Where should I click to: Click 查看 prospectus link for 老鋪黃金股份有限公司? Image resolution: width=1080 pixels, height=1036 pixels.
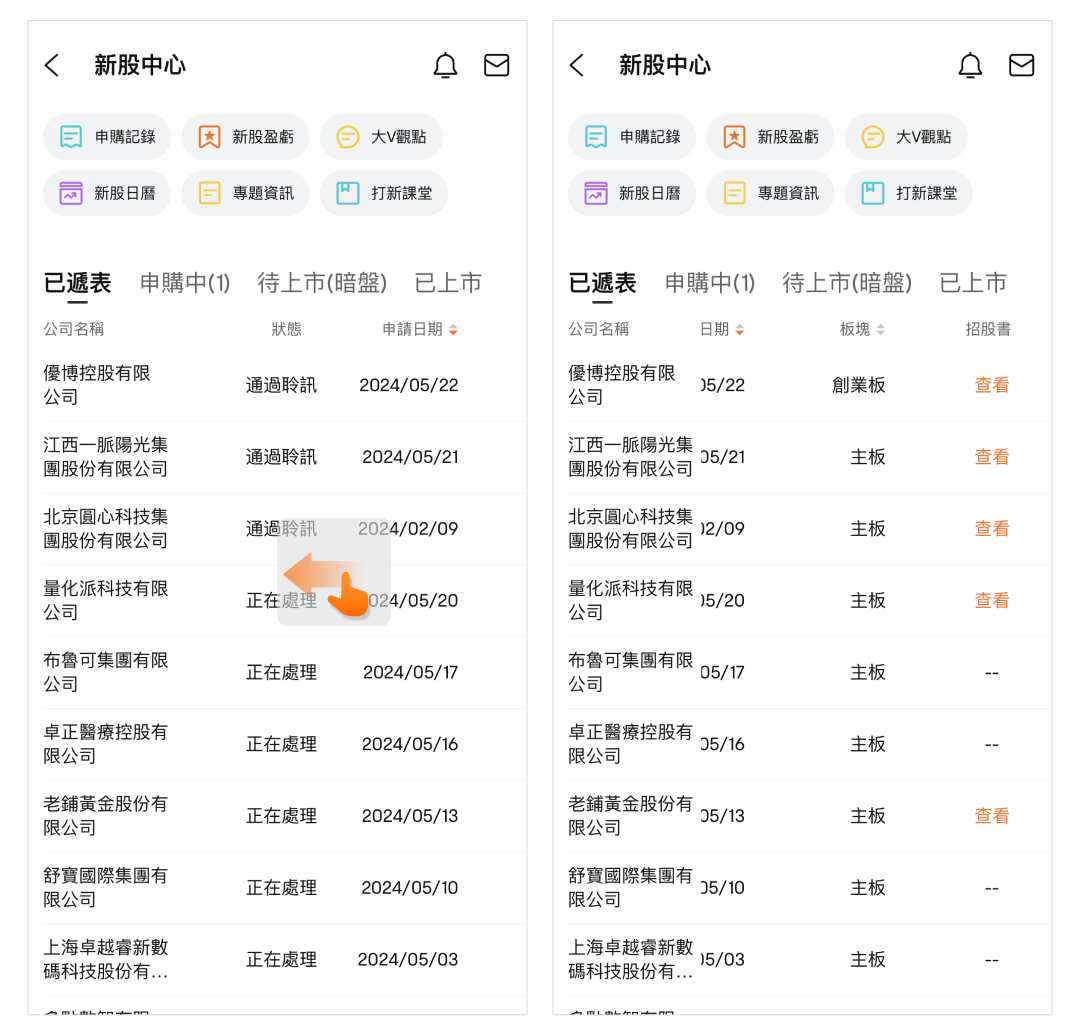tap(991, 816)
